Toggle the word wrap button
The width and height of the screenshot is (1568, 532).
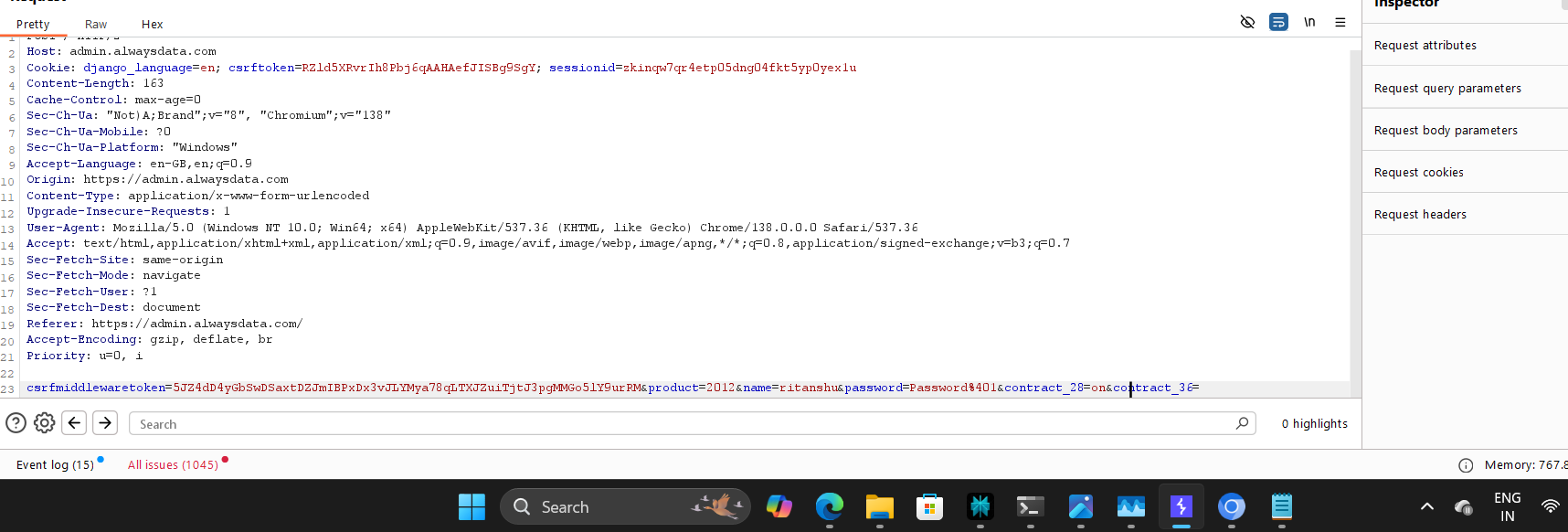1278,22
